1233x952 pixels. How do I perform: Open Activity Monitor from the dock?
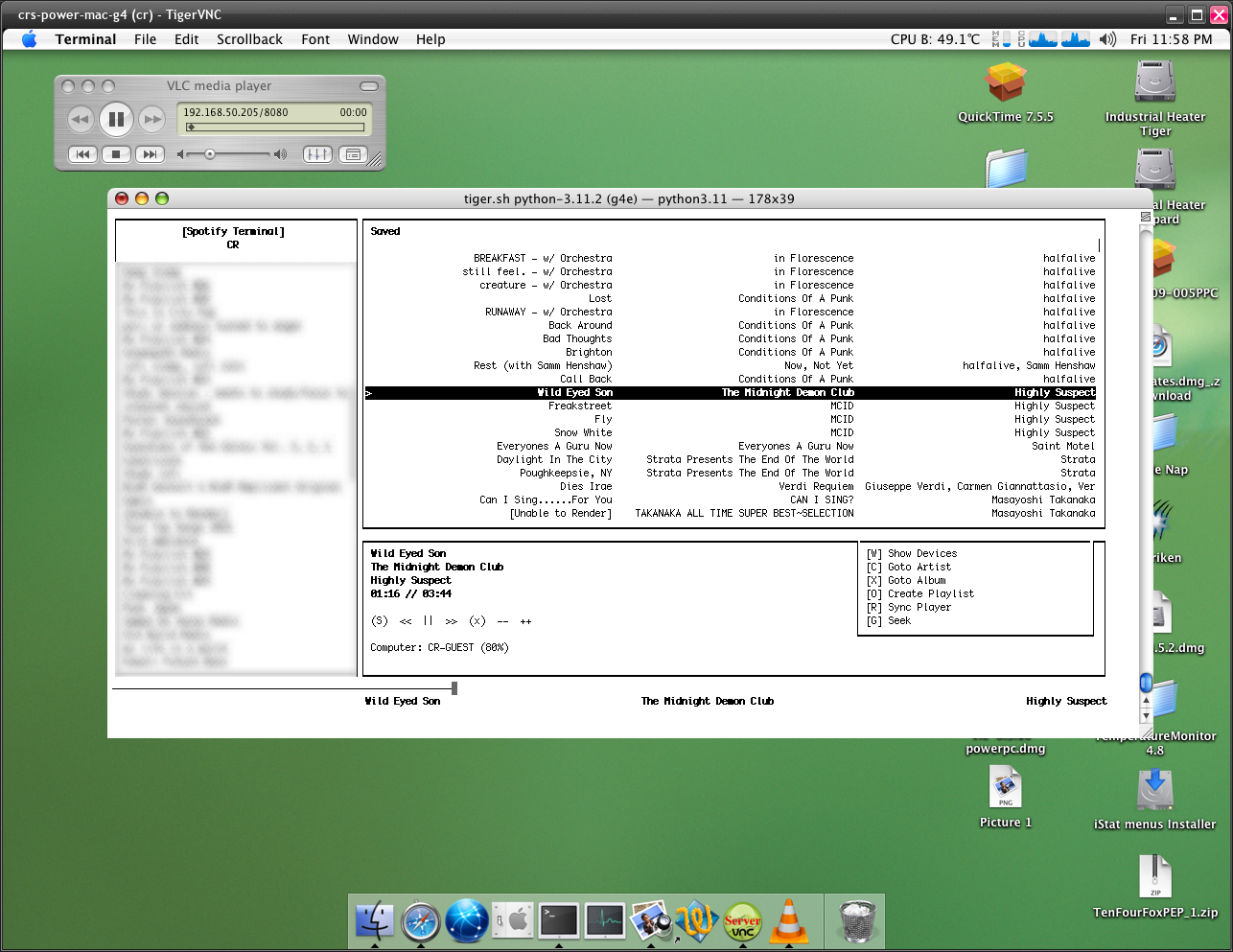(x=605, y=921)
